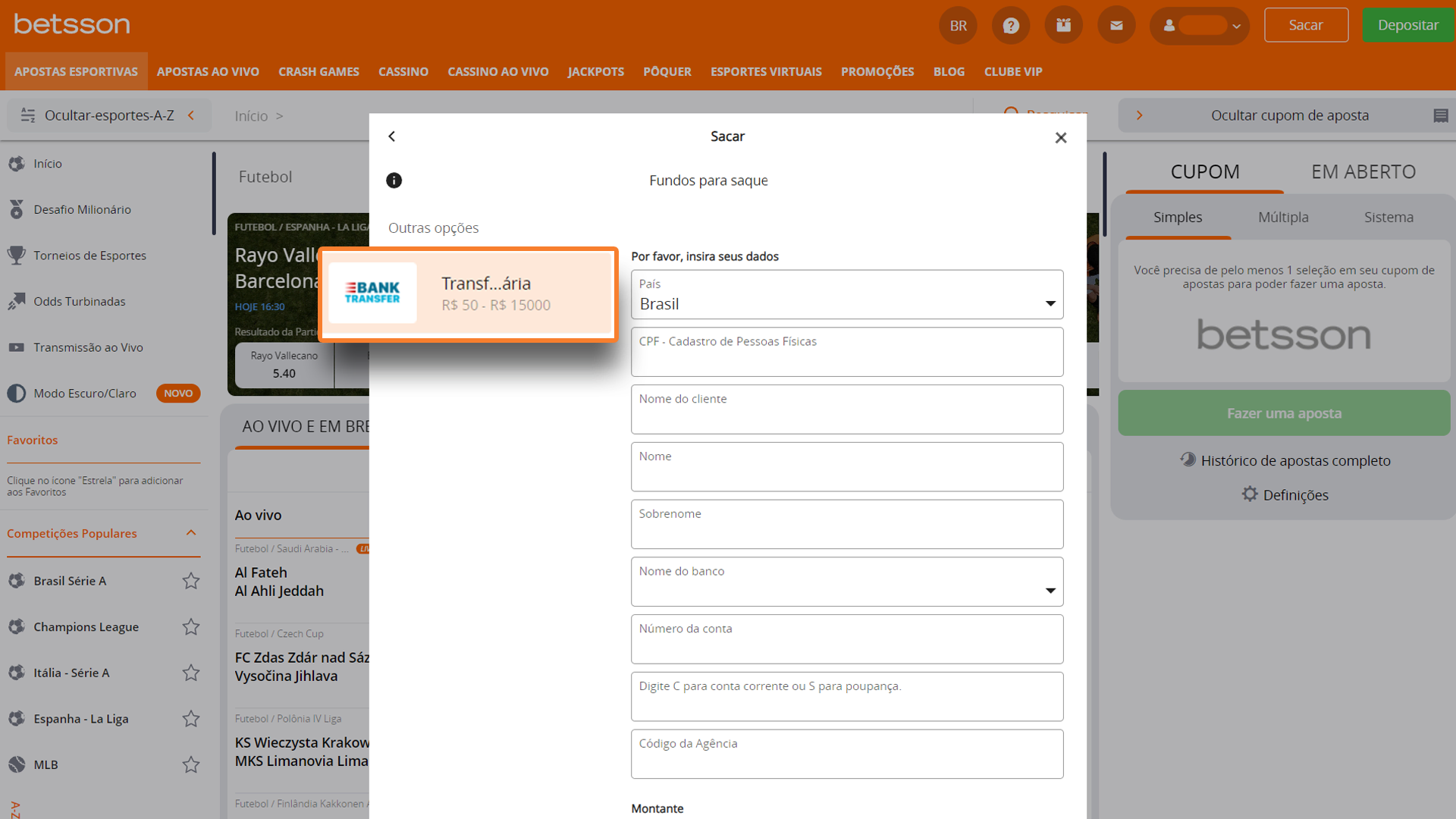Image resolution: width=1456 pixels, height=819 pixels.
Task: Open Odds Turbinadas in sidebar
Action: coord(80,302)
